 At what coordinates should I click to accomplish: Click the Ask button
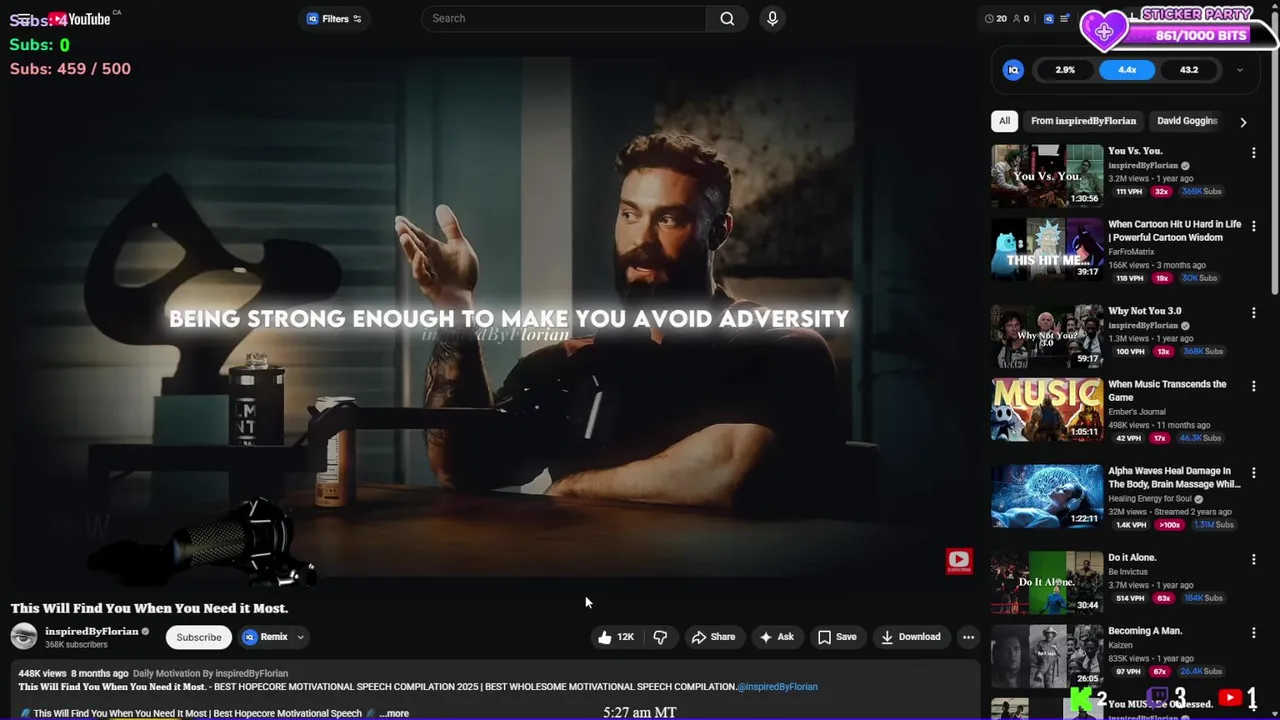coord(776,637)
